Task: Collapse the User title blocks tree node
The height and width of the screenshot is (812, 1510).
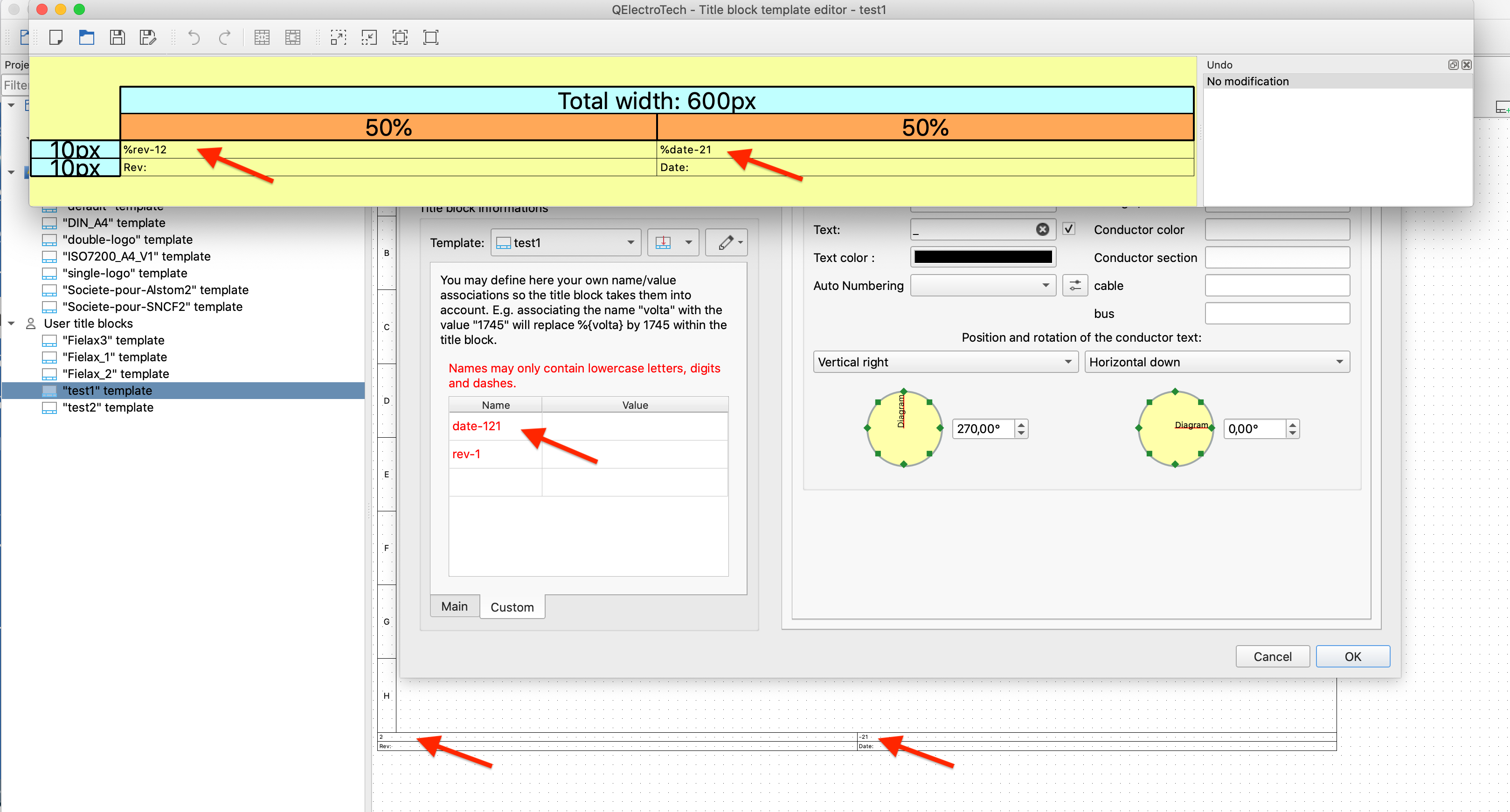Action: pyautogui.click(x=11, y=323)
